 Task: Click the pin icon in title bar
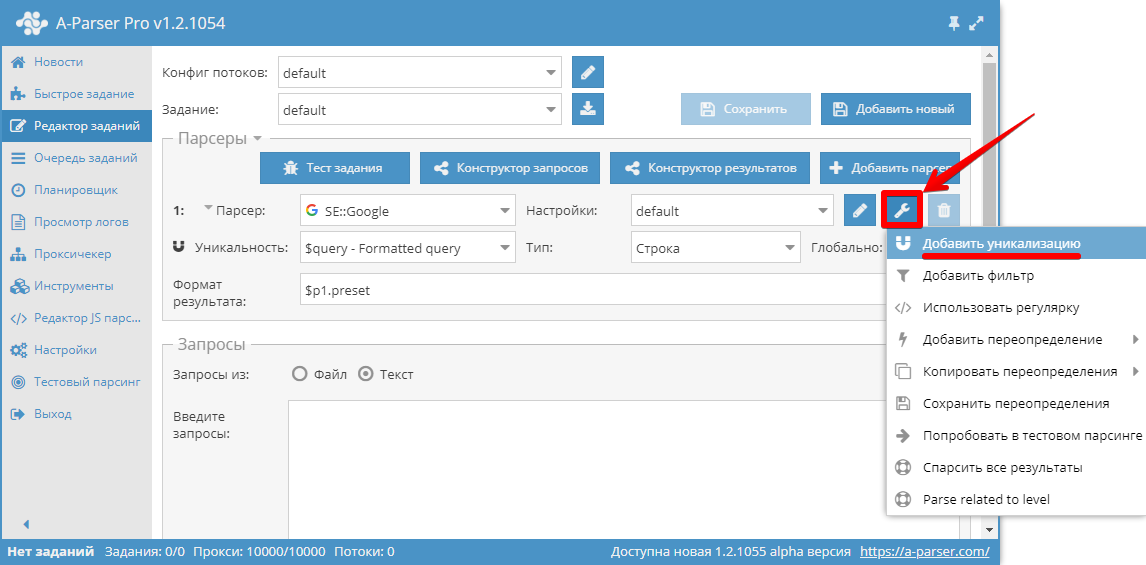click(953, 23)
